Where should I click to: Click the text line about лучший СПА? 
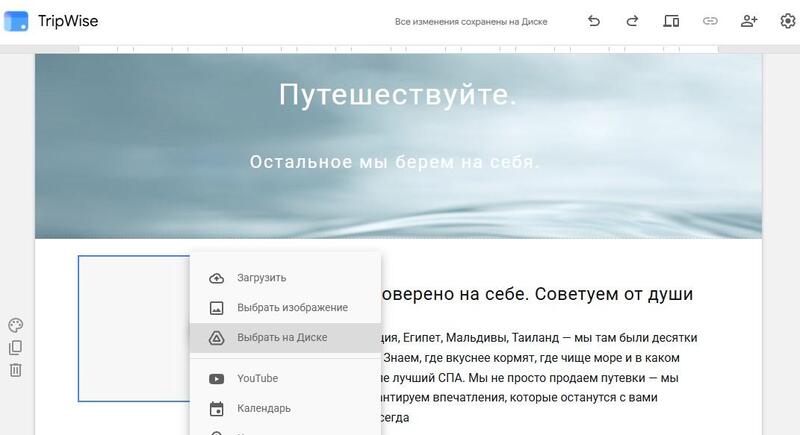530,378
